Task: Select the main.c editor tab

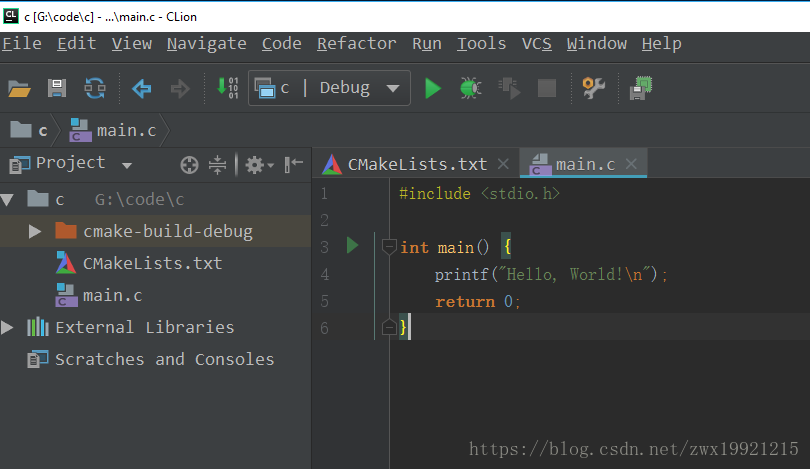Action: coord(585,164)
